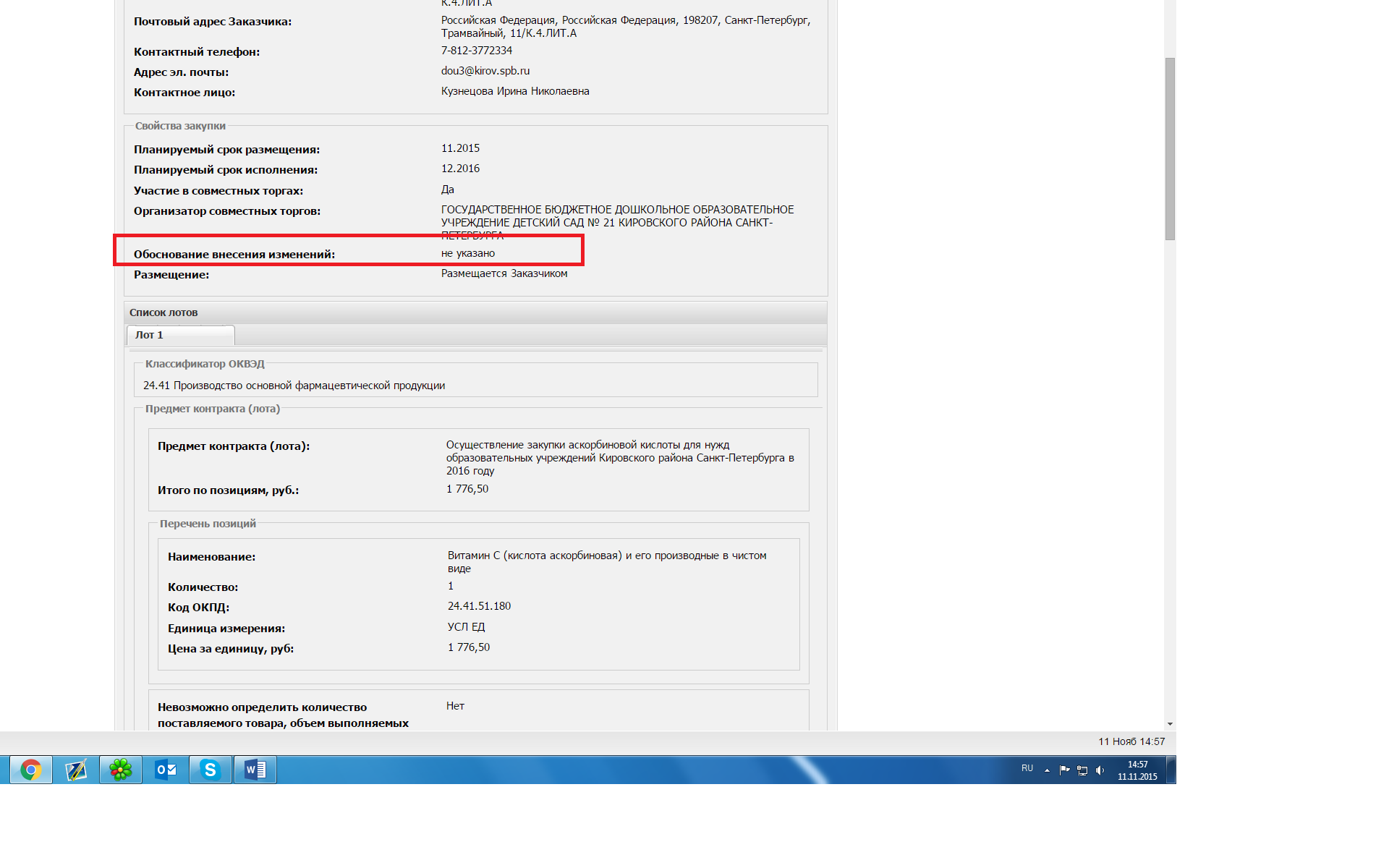Open Skype from the taskbar
The height and width of the screenshot is (868, 1389).
point(211,770)
